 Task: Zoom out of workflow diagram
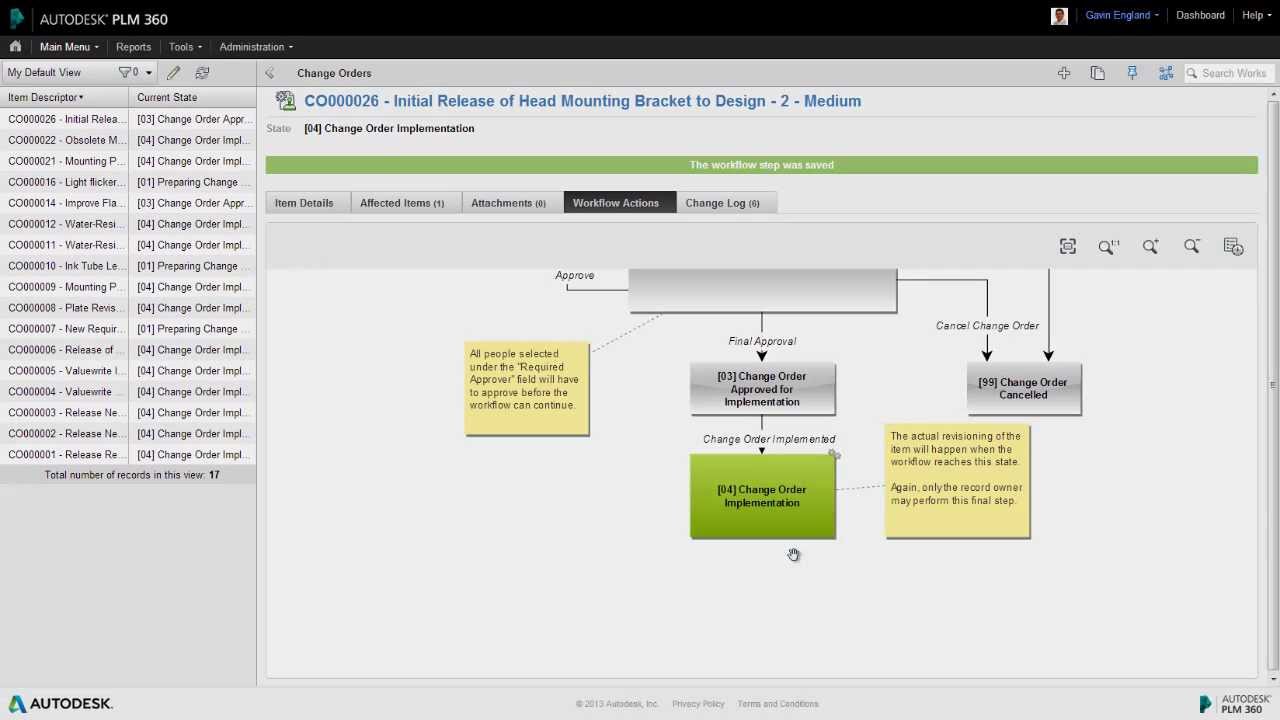click(1192, 246)
